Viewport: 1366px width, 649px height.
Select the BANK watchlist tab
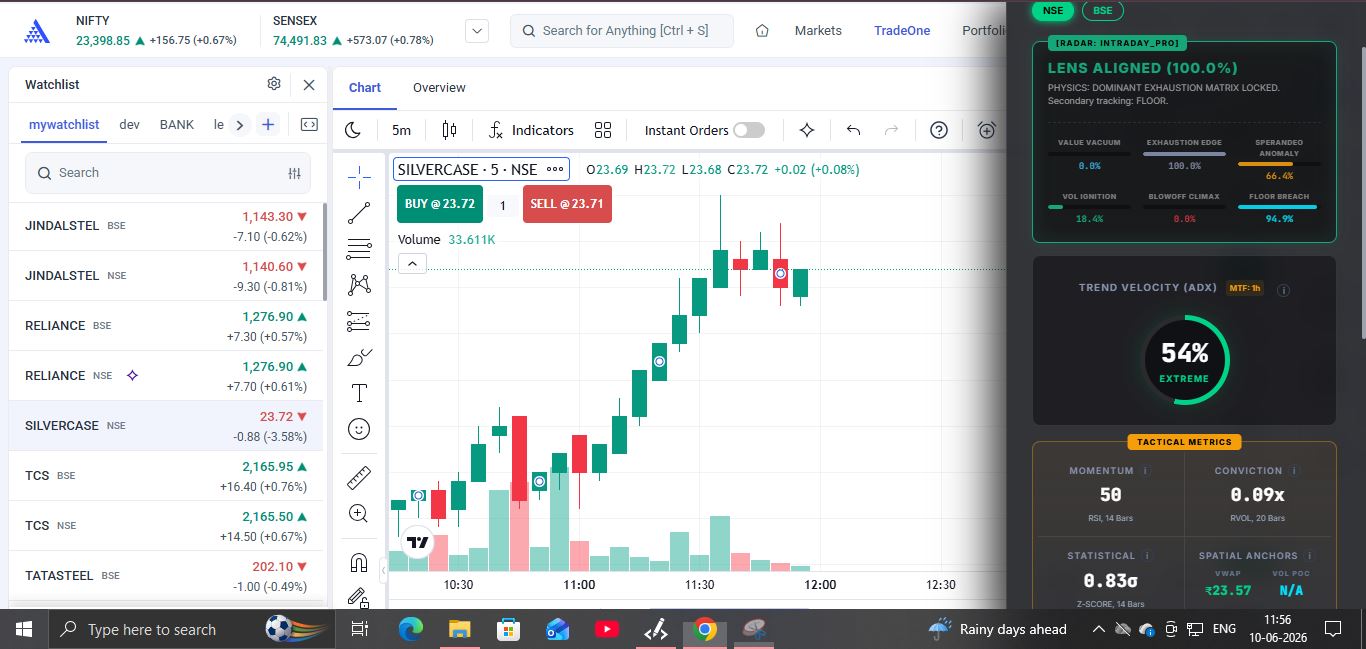177,125
